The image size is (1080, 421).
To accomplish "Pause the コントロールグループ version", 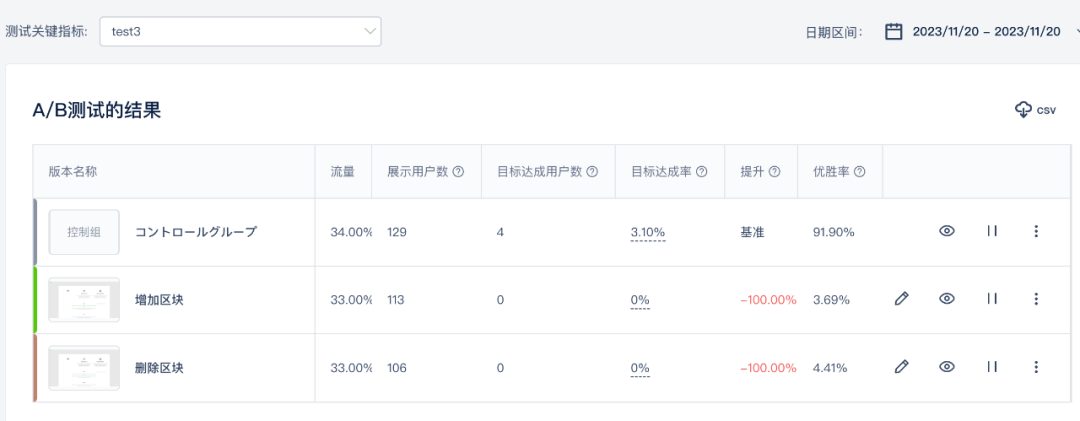I will click(x=992, y=231).
